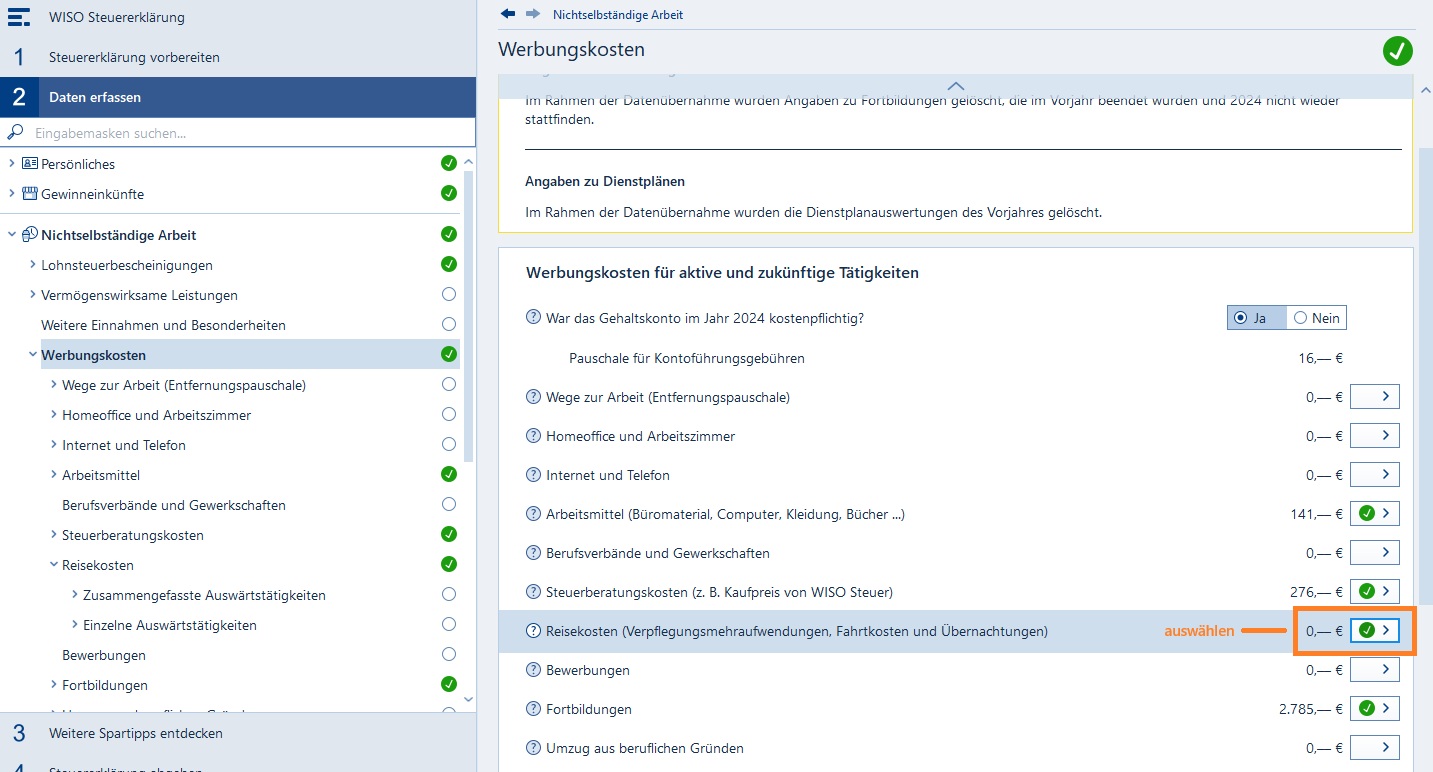
Task: Click Nichtselbständige Arbeit breadcrumb link
Action: pyautogui.click(x=618, y=15)
